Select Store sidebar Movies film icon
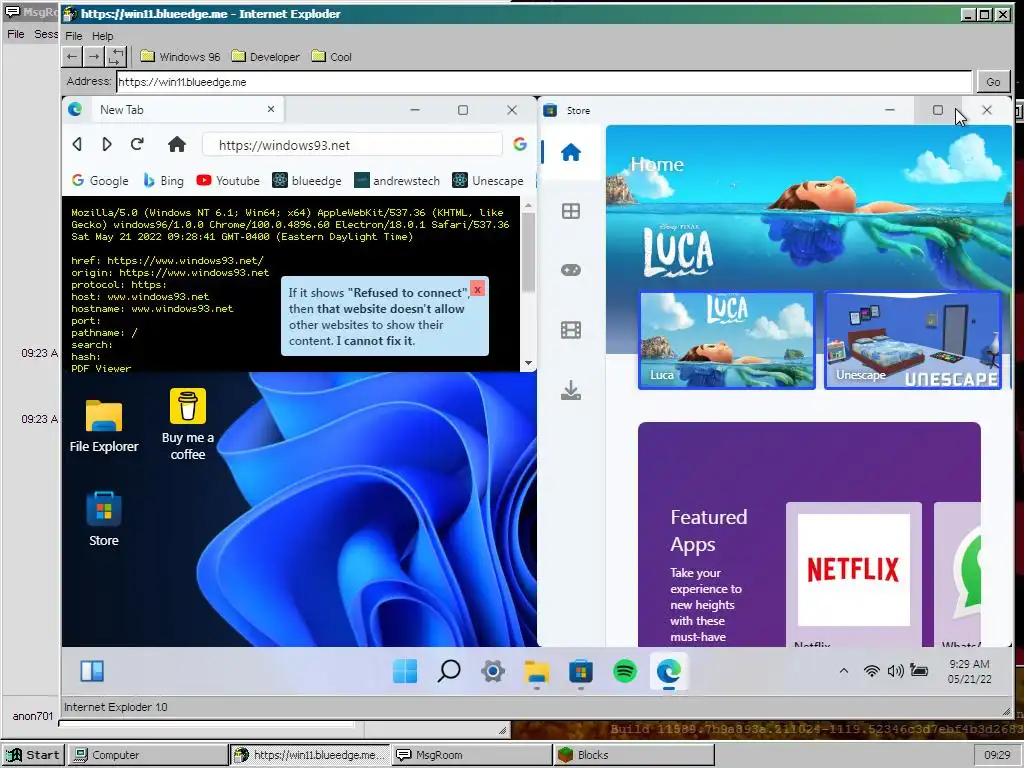This screenshot has height=768, width=1024. [571, 330]
